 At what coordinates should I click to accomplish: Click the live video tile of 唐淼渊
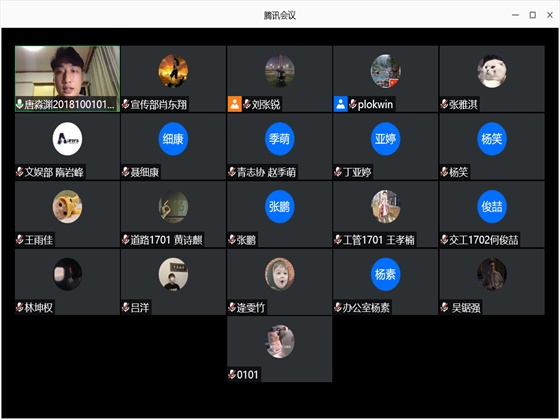click(x=68, y=79)
